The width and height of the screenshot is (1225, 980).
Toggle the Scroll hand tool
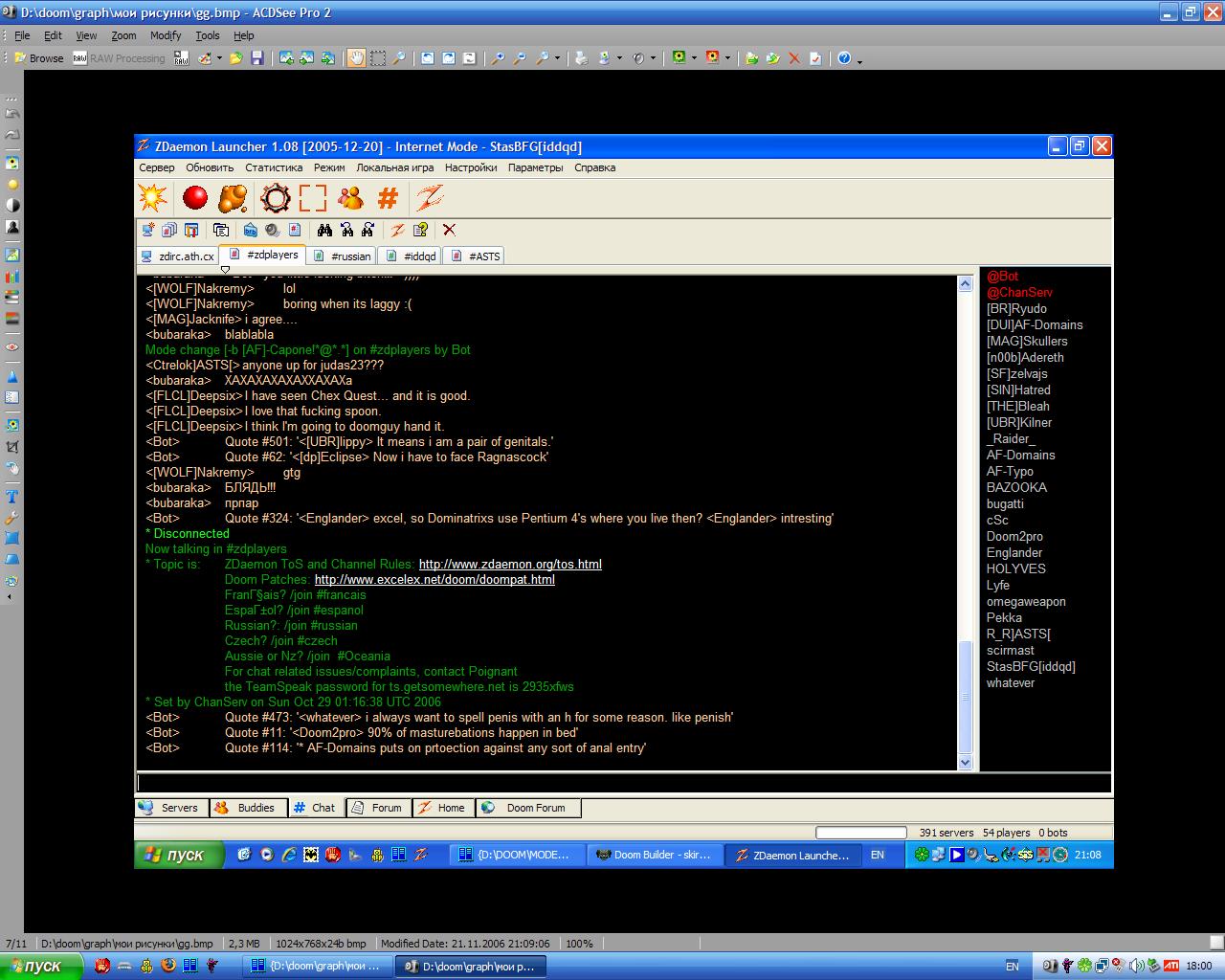click(356, 58)
